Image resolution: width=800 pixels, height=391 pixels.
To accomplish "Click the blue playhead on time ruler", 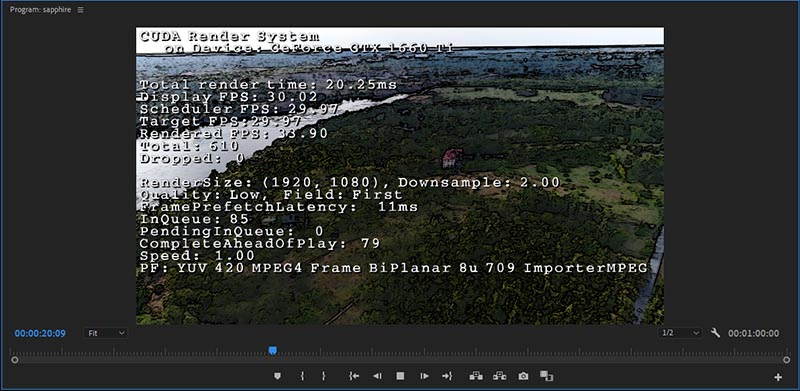I will 273,350.
